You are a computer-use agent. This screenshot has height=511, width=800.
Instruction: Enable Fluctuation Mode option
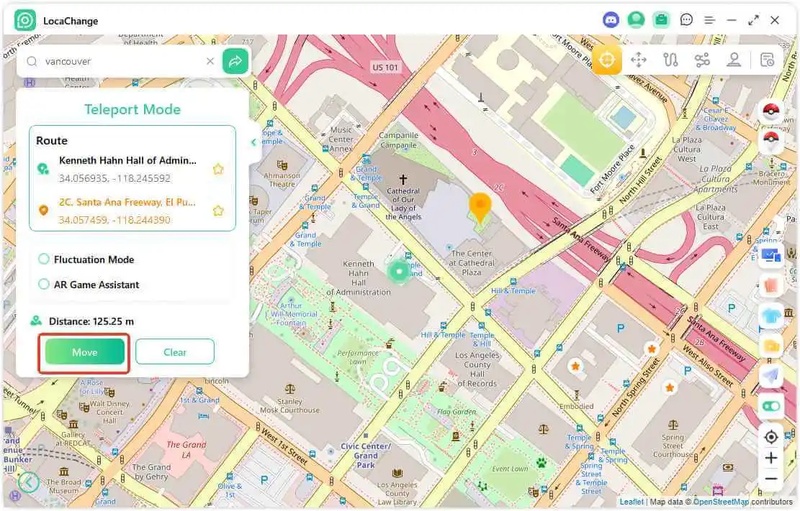pos(44,259)
